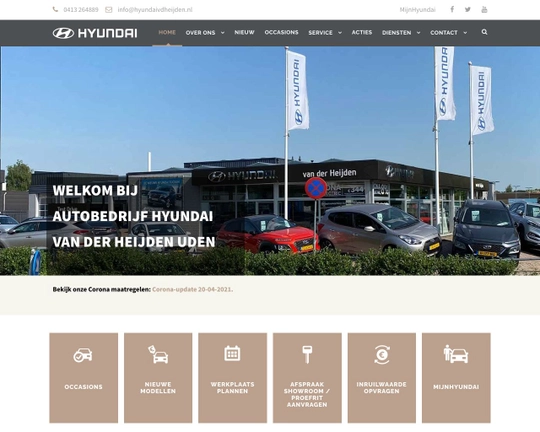
Task: Go to the Home menu item
Action: [167, 32]
